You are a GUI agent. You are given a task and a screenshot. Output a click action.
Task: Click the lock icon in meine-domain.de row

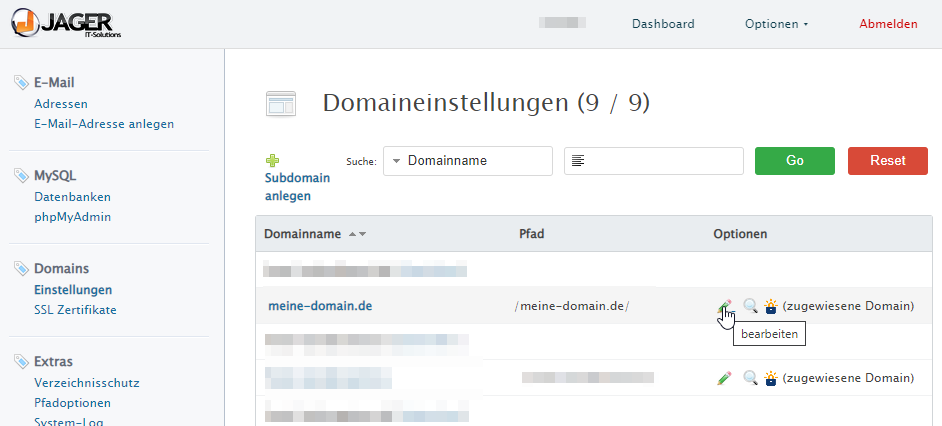click(x=771, y=306)
